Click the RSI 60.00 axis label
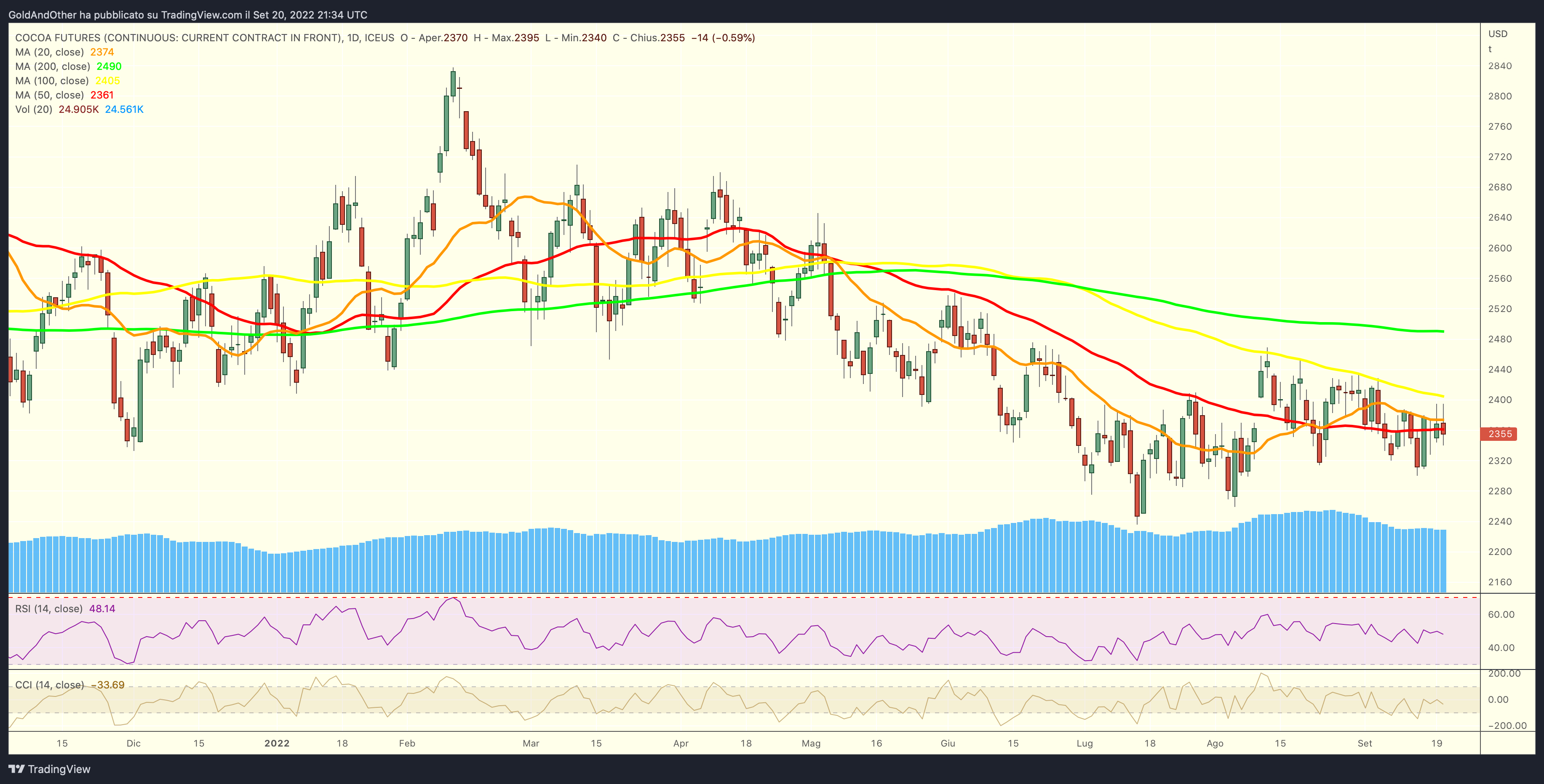Viewport: 1544px width, 784px height. pos(1501,614)
